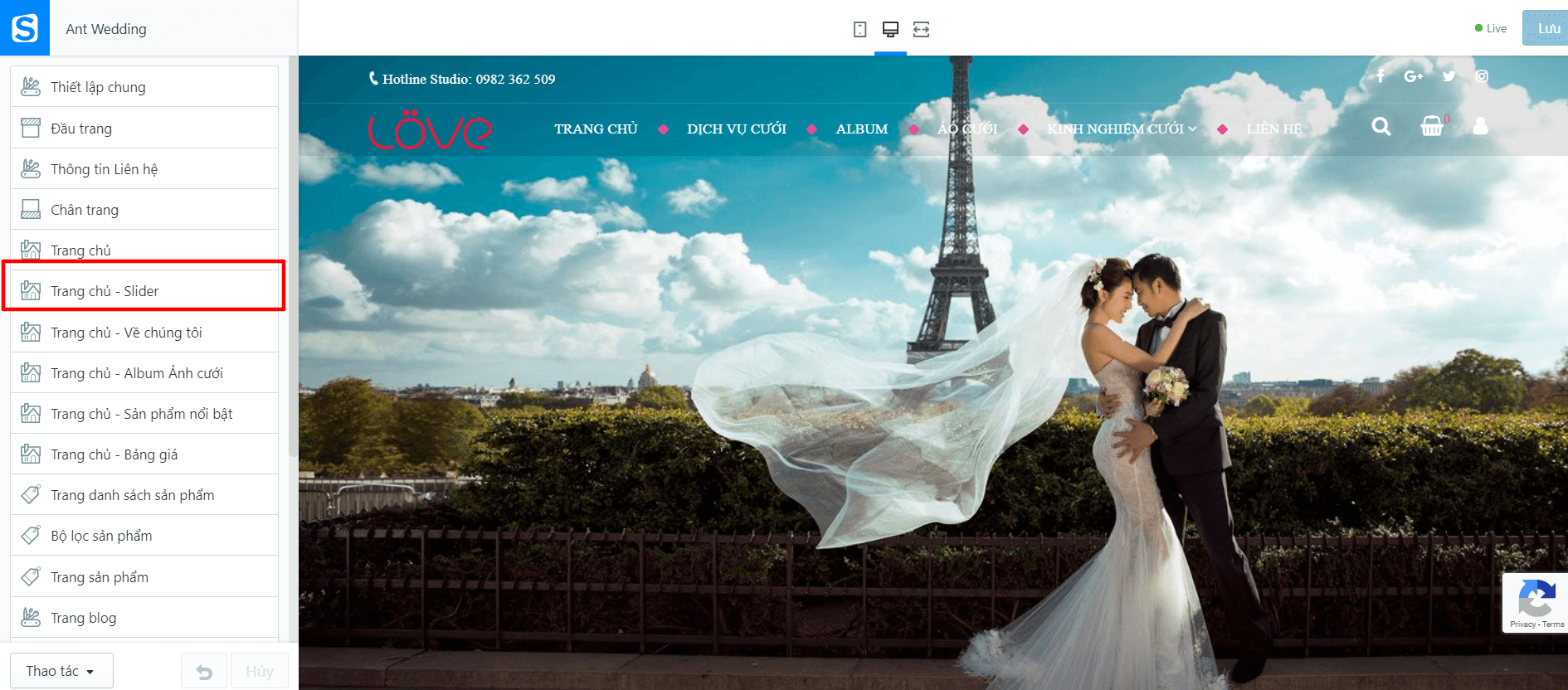Open the search magnifier icon

[x=1381, y=126]
